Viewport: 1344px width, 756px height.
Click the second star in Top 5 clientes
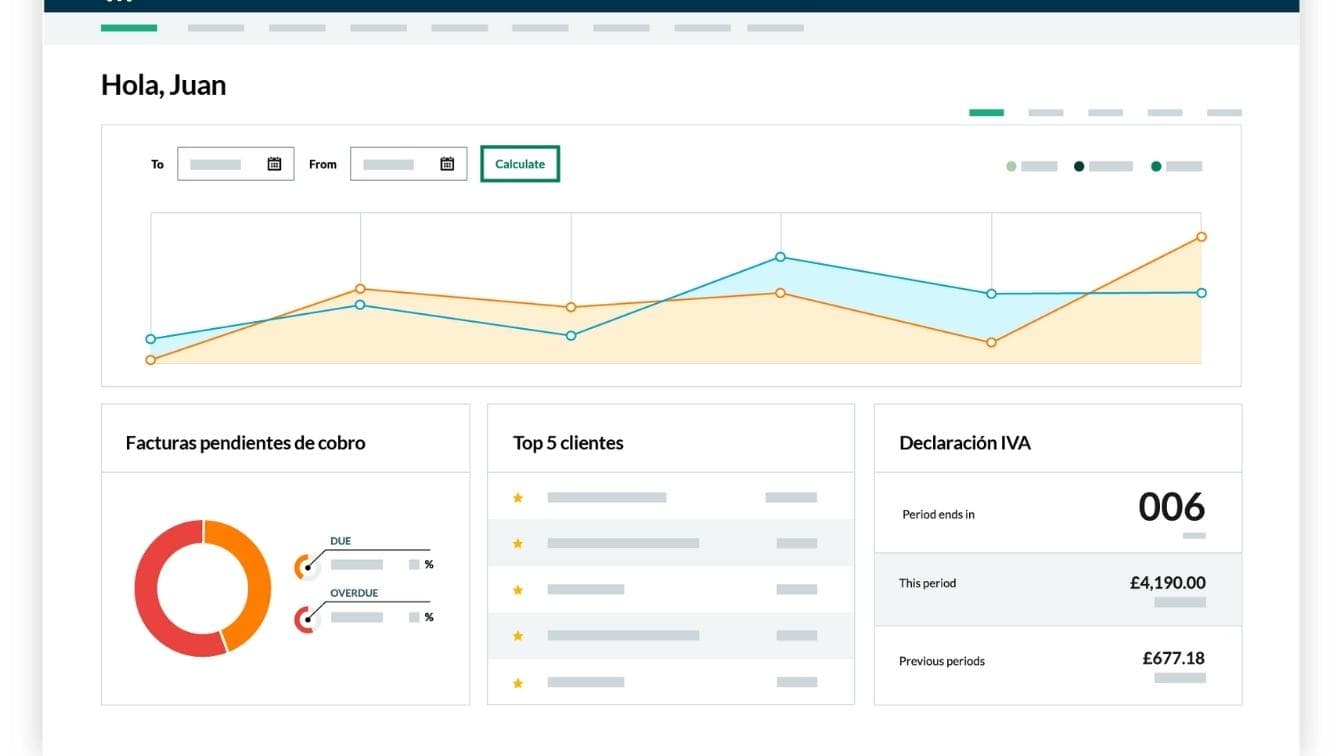tap(518, 543)
